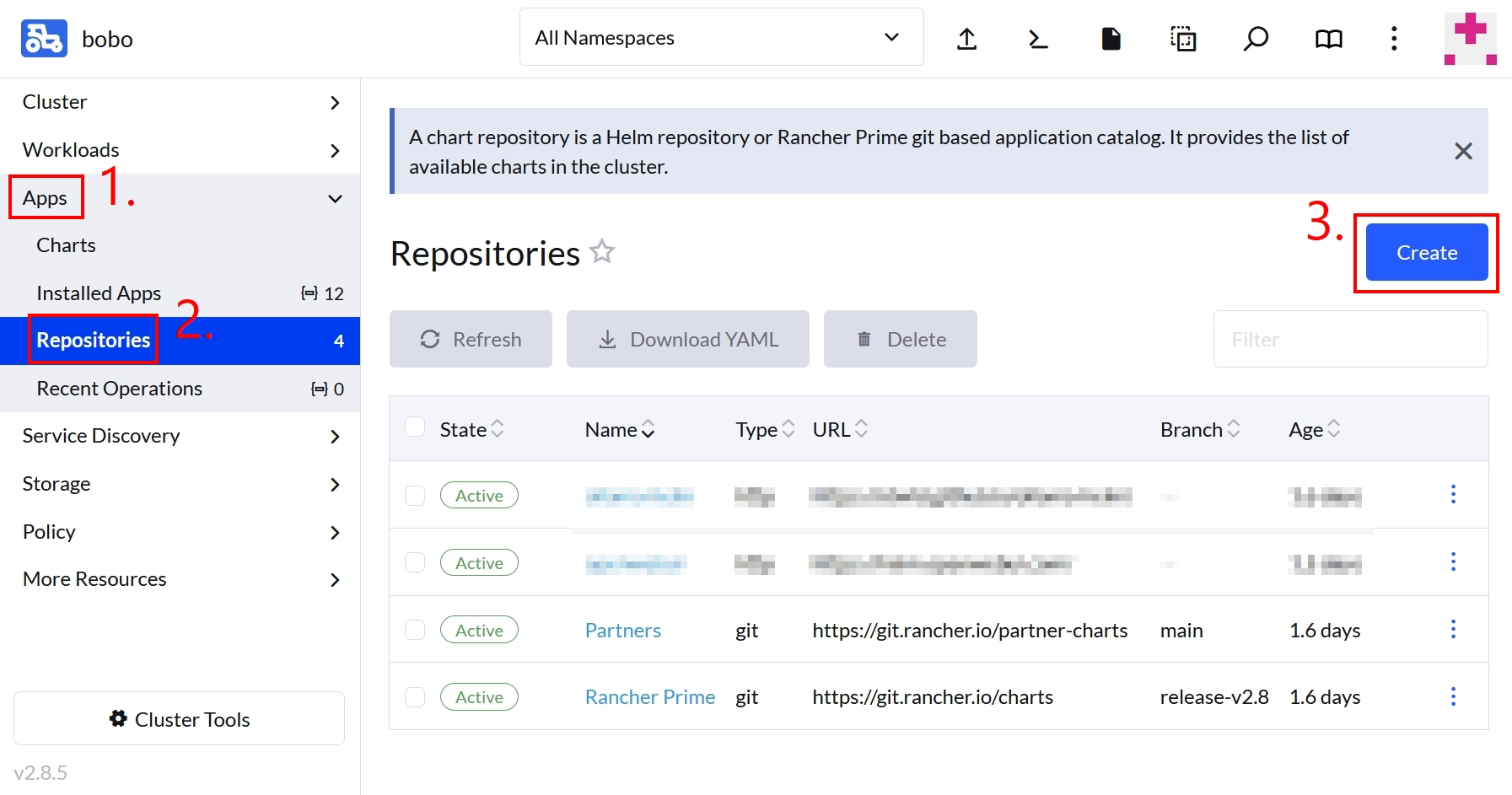This screenshot has height=795, width=1512.
Task: Open row actions for Partners repository
Action: [x=1453, y=629]
